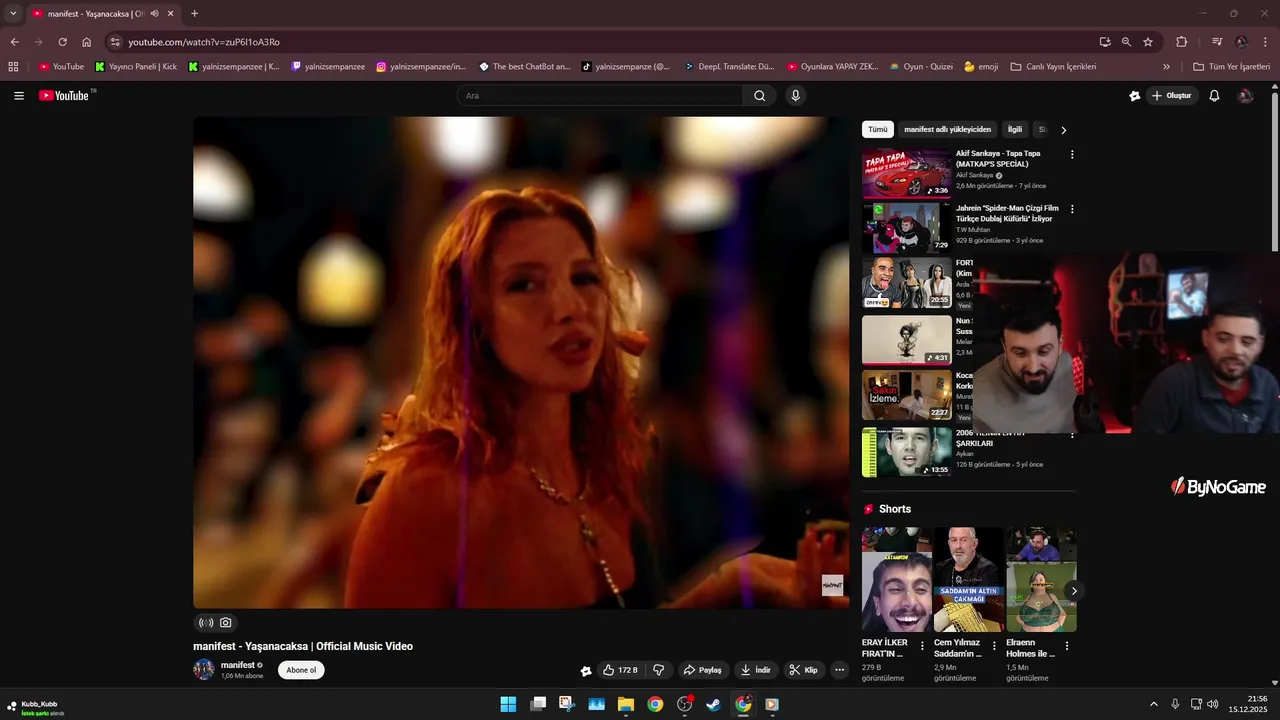This screenshot has width=1280, height=720.
Task: Select the İlgili filter chip
Action: pos(1015,130)
